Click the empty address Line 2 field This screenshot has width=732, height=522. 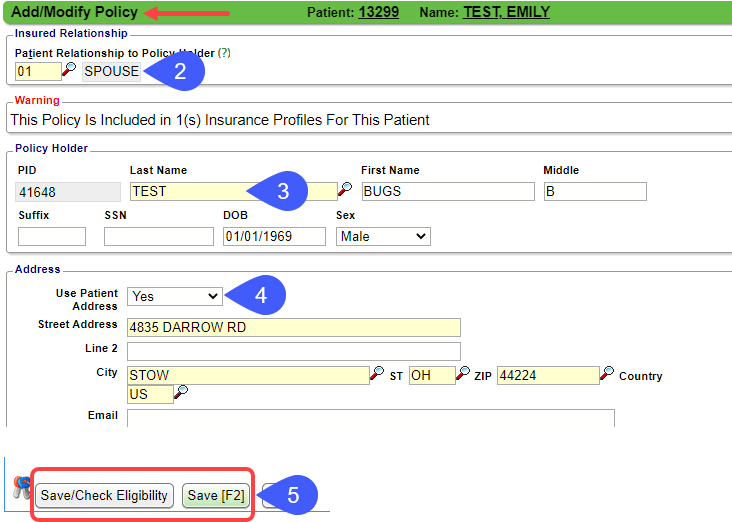[294, 351]
